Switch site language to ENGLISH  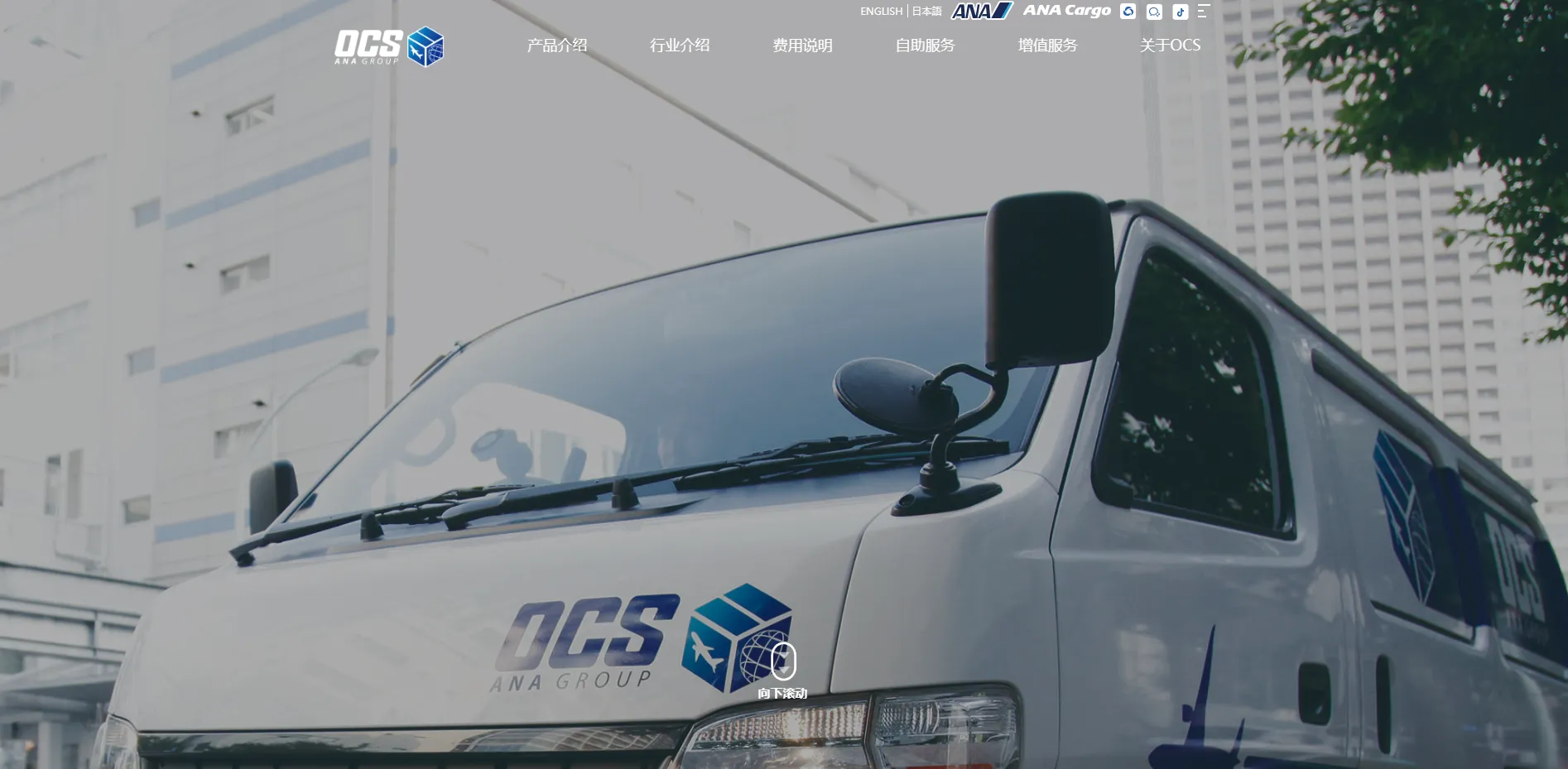point(881,12)
